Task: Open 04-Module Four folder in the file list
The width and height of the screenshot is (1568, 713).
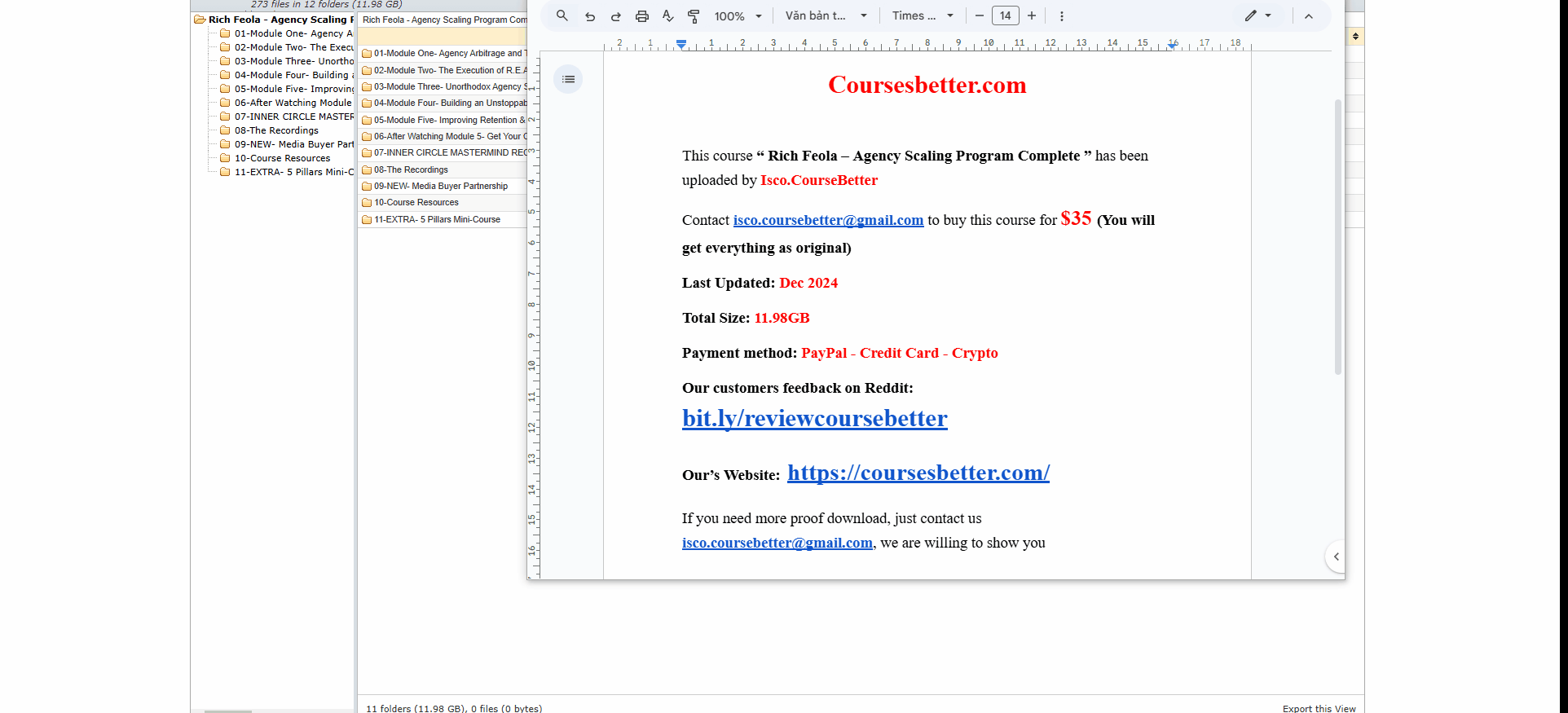Action: click(444, 103)
